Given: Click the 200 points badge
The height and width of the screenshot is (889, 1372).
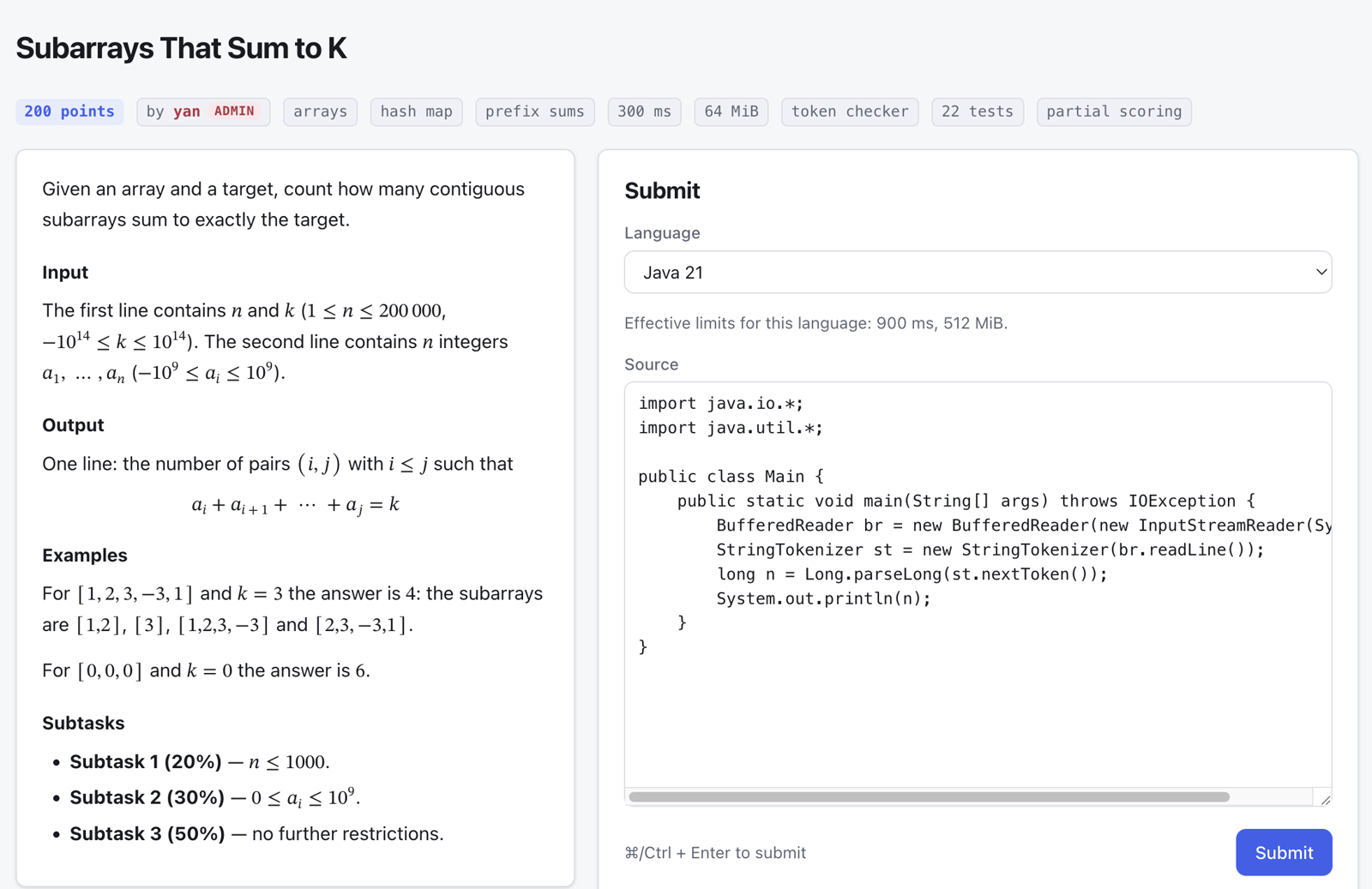Looking at the screenshot, I should pyautogui.click(x=69, y=111).
